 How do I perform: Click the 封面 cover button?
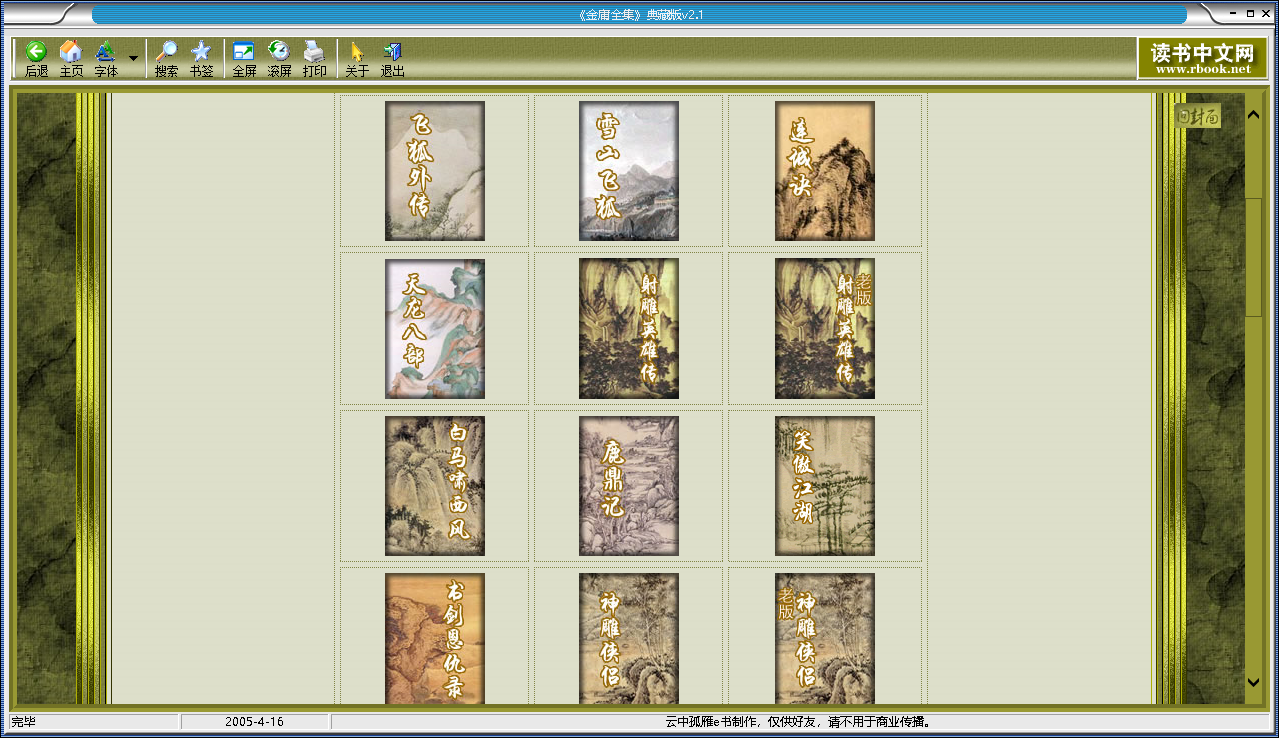[1197, 116]
